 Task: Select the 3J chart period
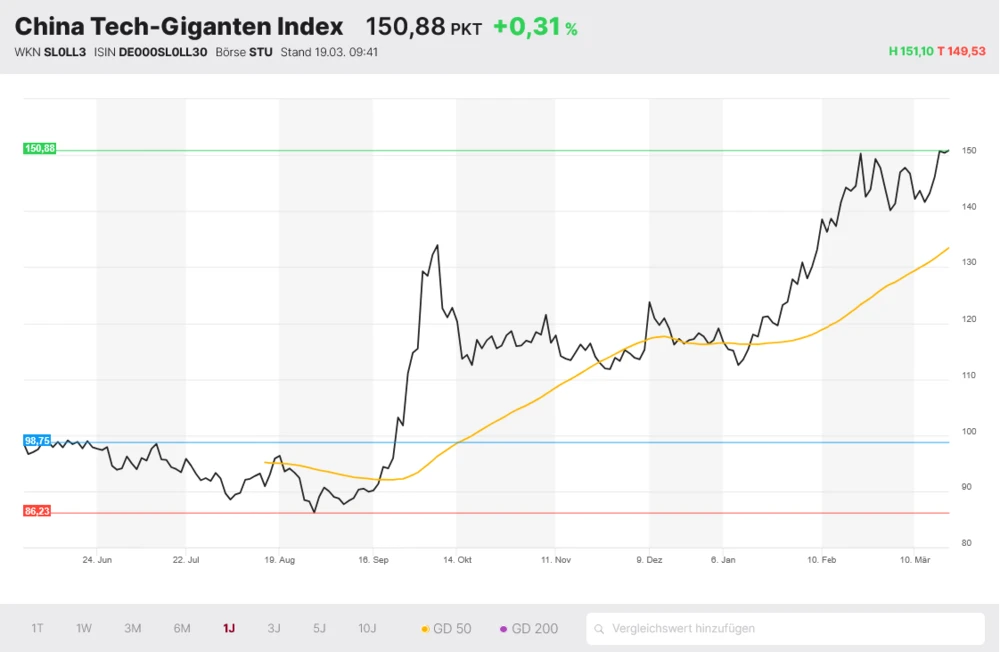click(x=274, y=628)
